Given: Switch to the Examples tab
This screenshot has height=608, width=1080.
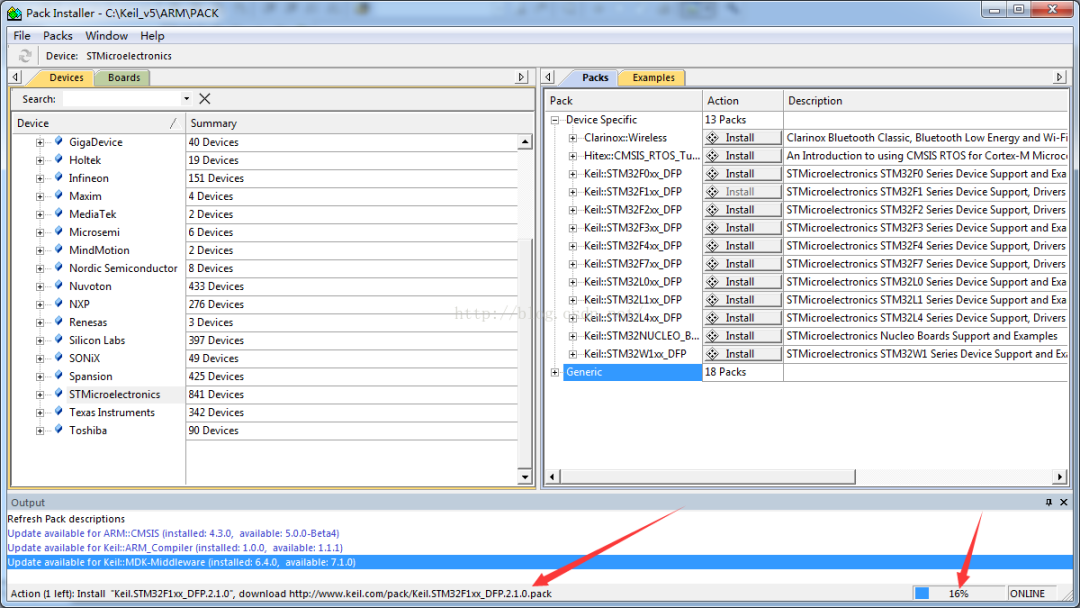Looking at the screenshot, I should 654,78.
